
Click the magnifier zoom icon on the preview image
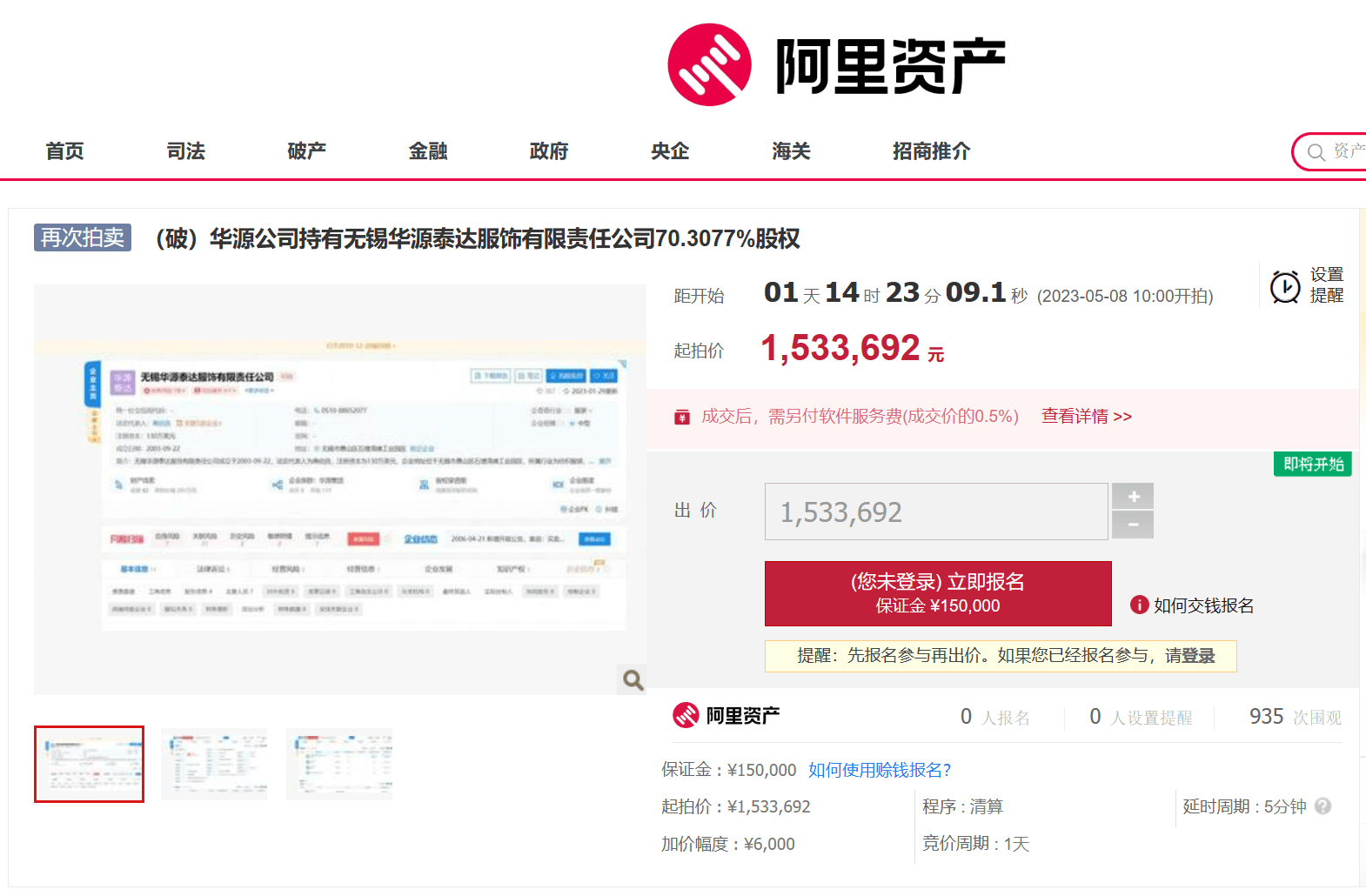tap(633, 679)
